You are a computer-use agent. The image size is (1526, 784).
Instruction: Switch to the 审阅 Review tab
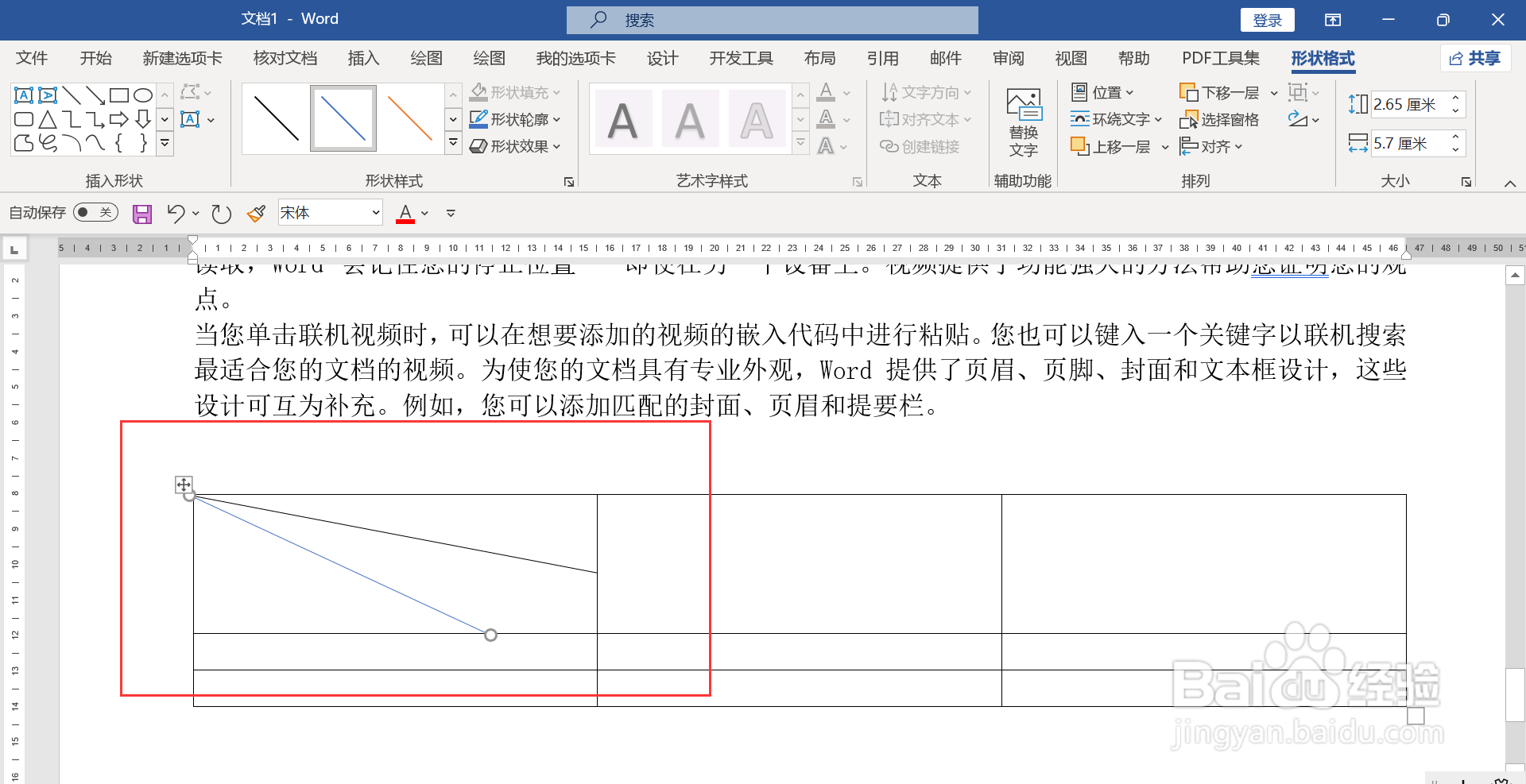click(x=1009, y=58)
